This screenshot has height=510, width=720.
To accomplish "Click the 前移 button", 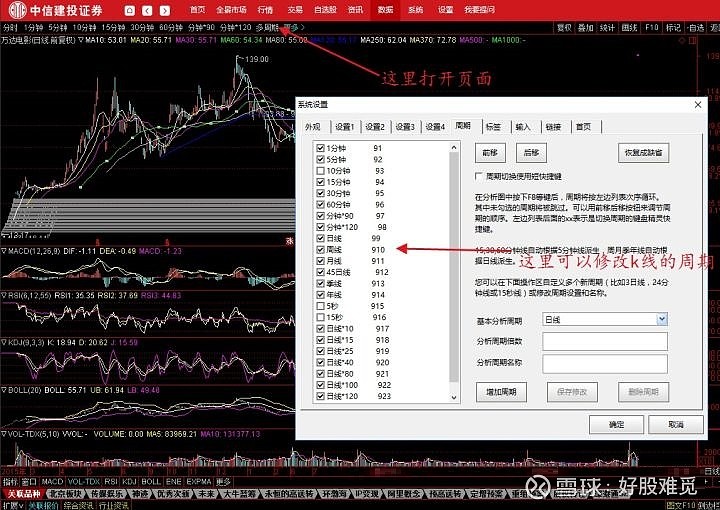I will (490, 152).
